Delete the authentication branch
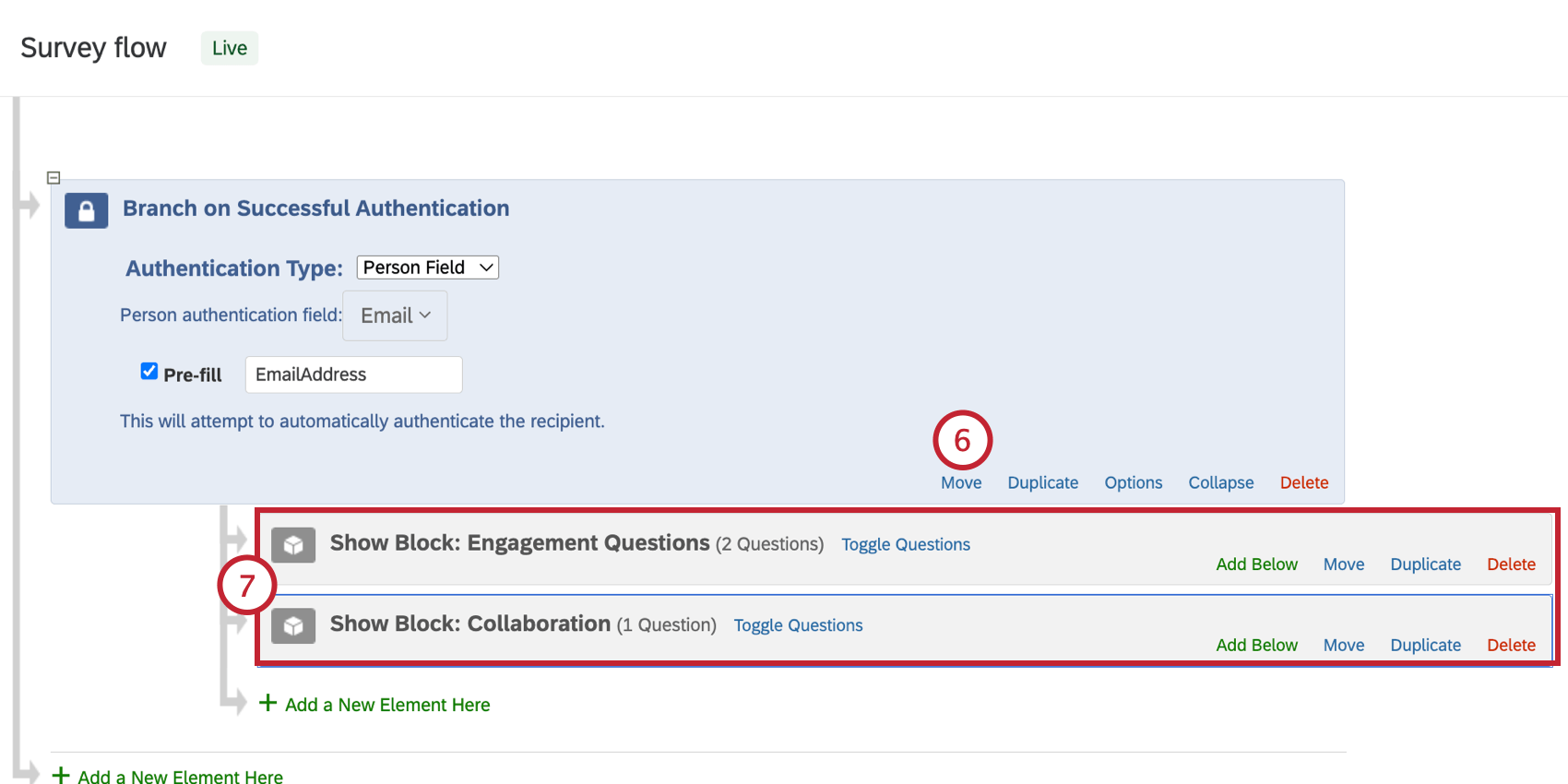The height and width of the screenshot is (784, 1568). click(1303, 482)
